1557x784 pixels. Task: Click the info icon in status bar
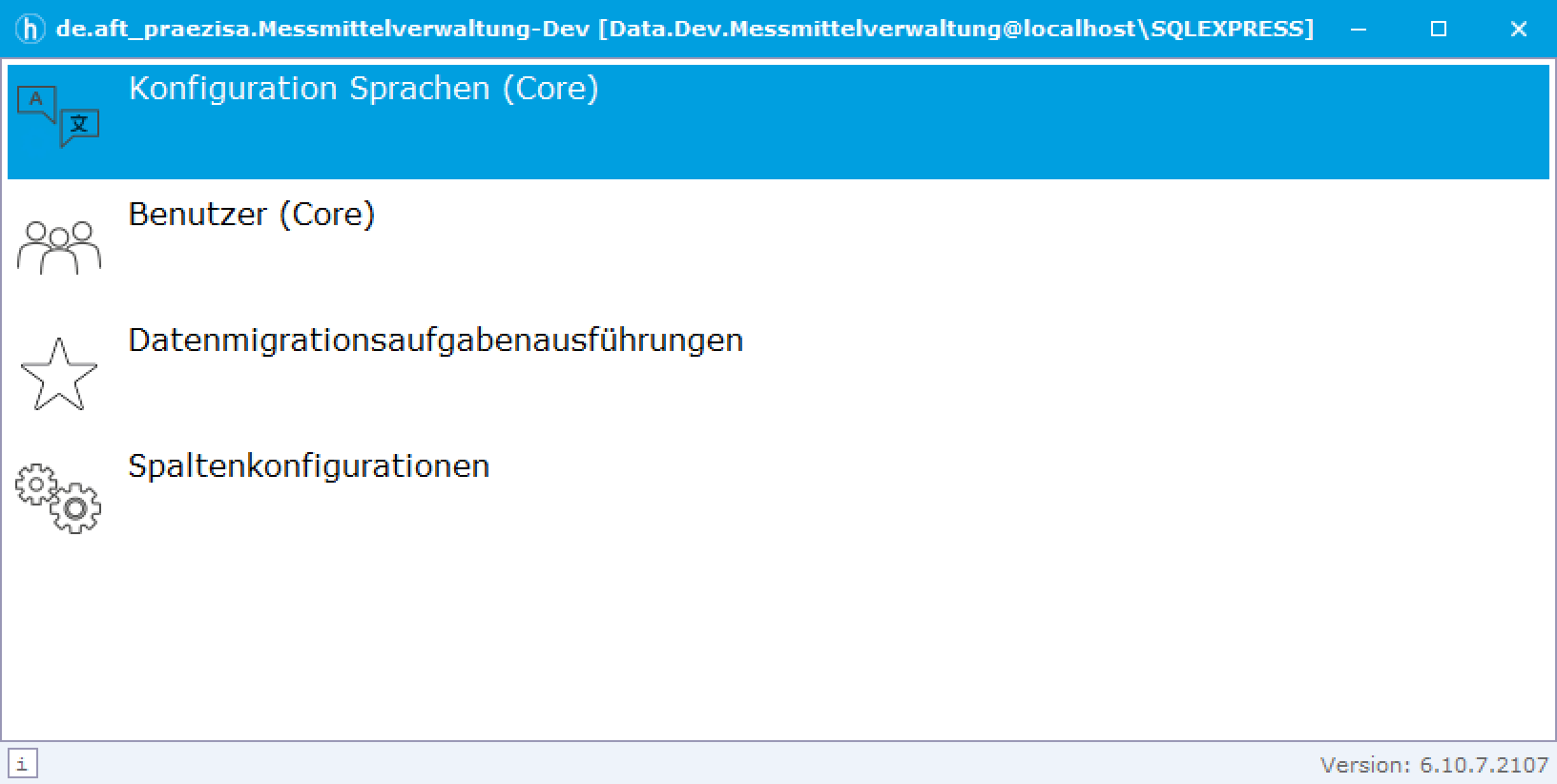pos(22,764)
